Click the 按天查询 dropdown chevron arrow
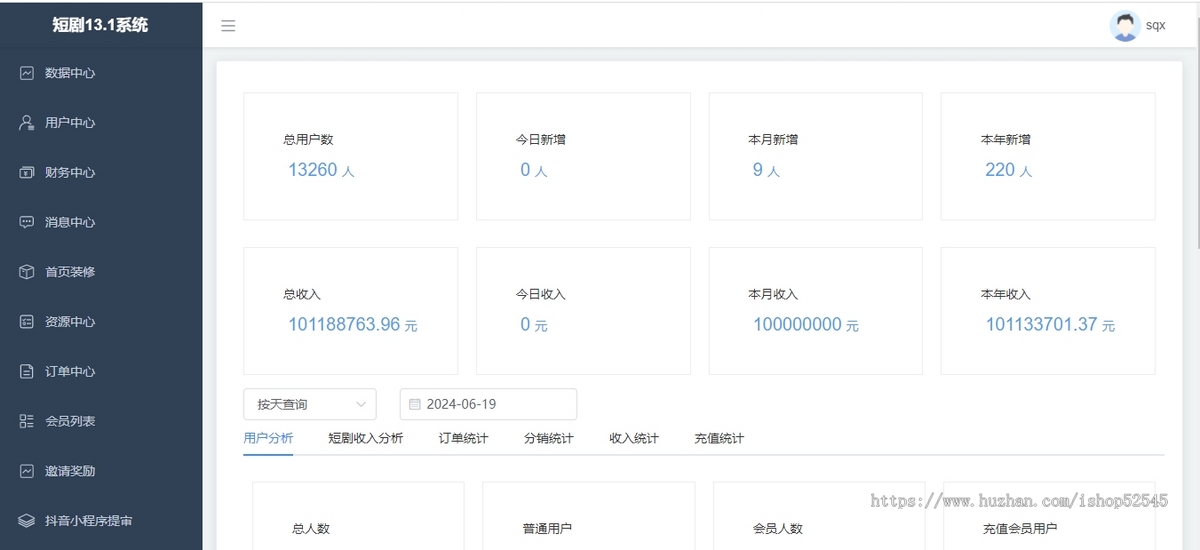 361,404
